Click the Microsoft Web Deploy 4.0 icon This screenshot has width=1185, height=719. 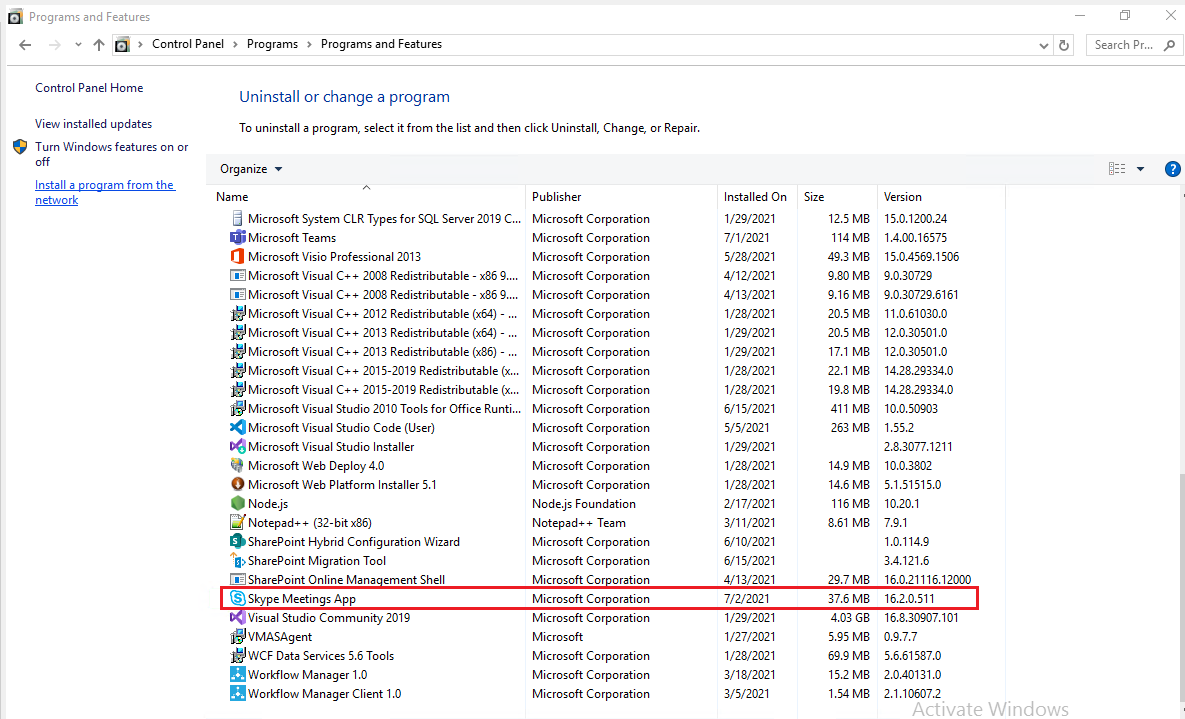[x=237, y=465]
